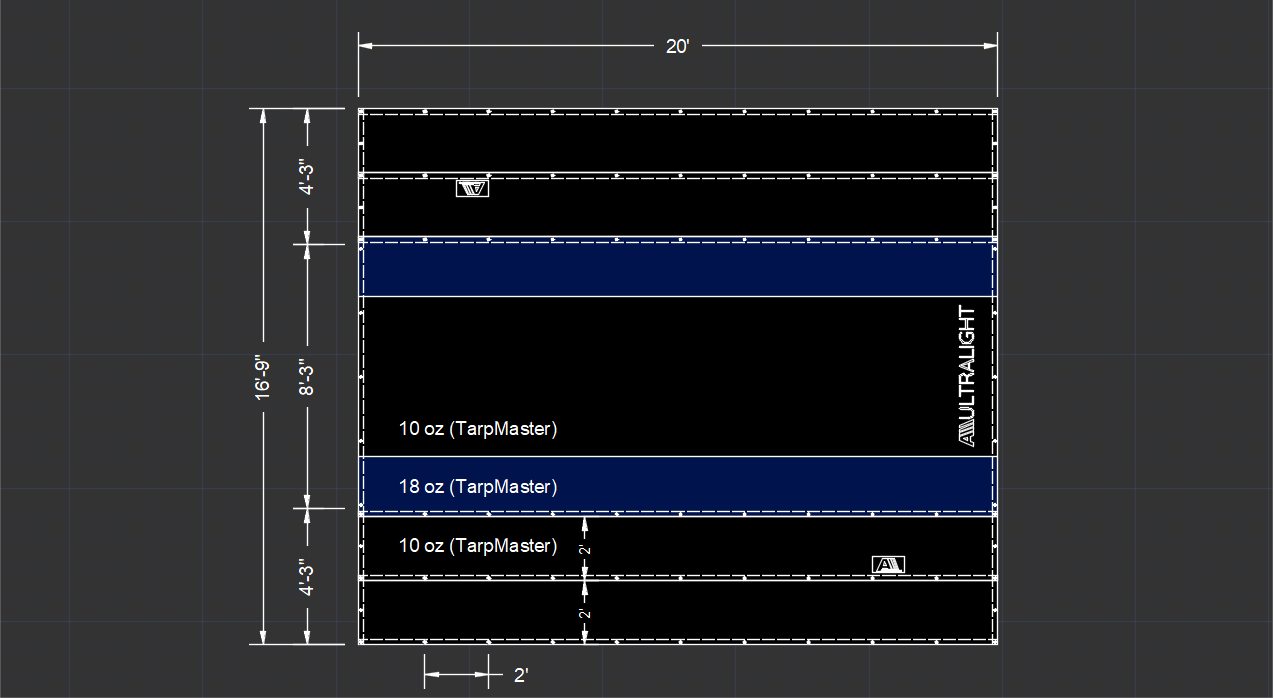This screenshot has height=698, width=1274.
Task: Click the 4'-3" dimension beside the top flap
Action: point(307,177)
